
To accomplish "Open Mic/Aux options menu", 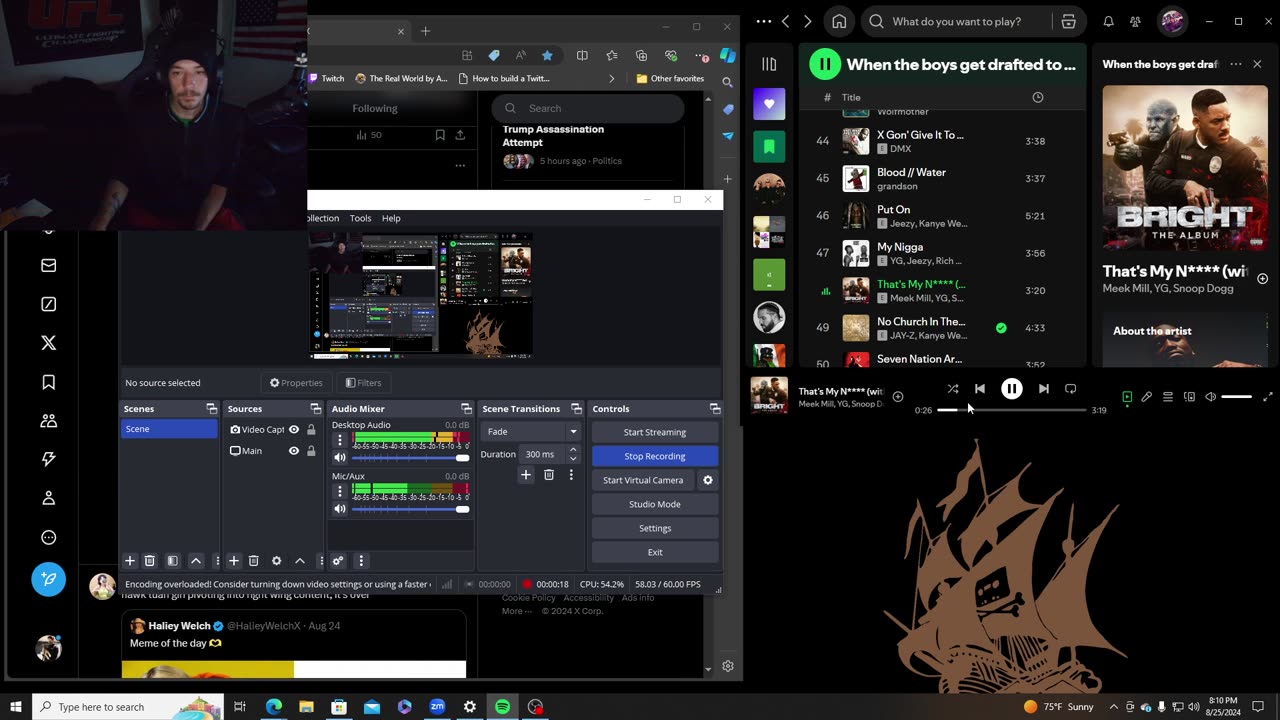I will (340, 491).
